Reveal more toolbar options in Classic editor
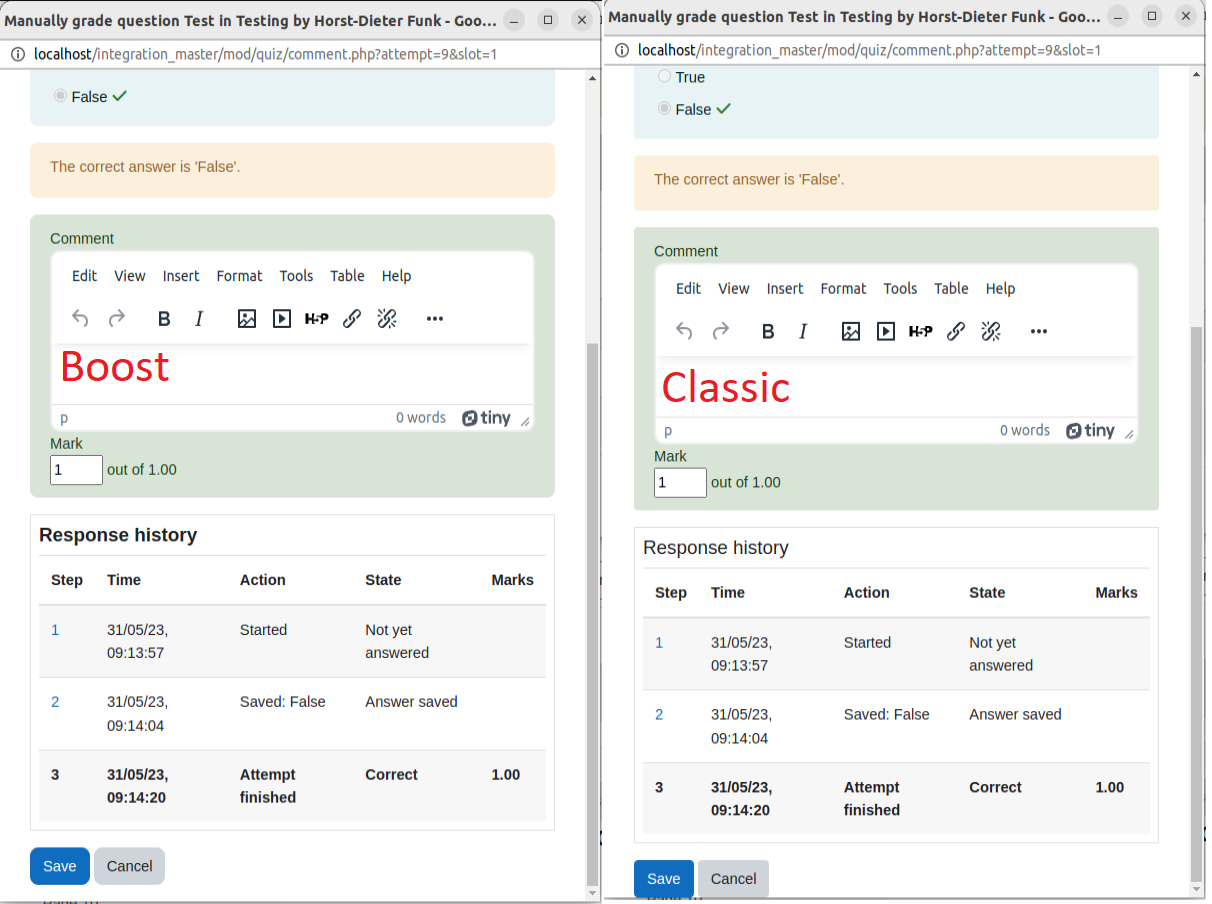Image resolution: width=1212 pixels, height=904 pixels. click(x=1039, y=332)
